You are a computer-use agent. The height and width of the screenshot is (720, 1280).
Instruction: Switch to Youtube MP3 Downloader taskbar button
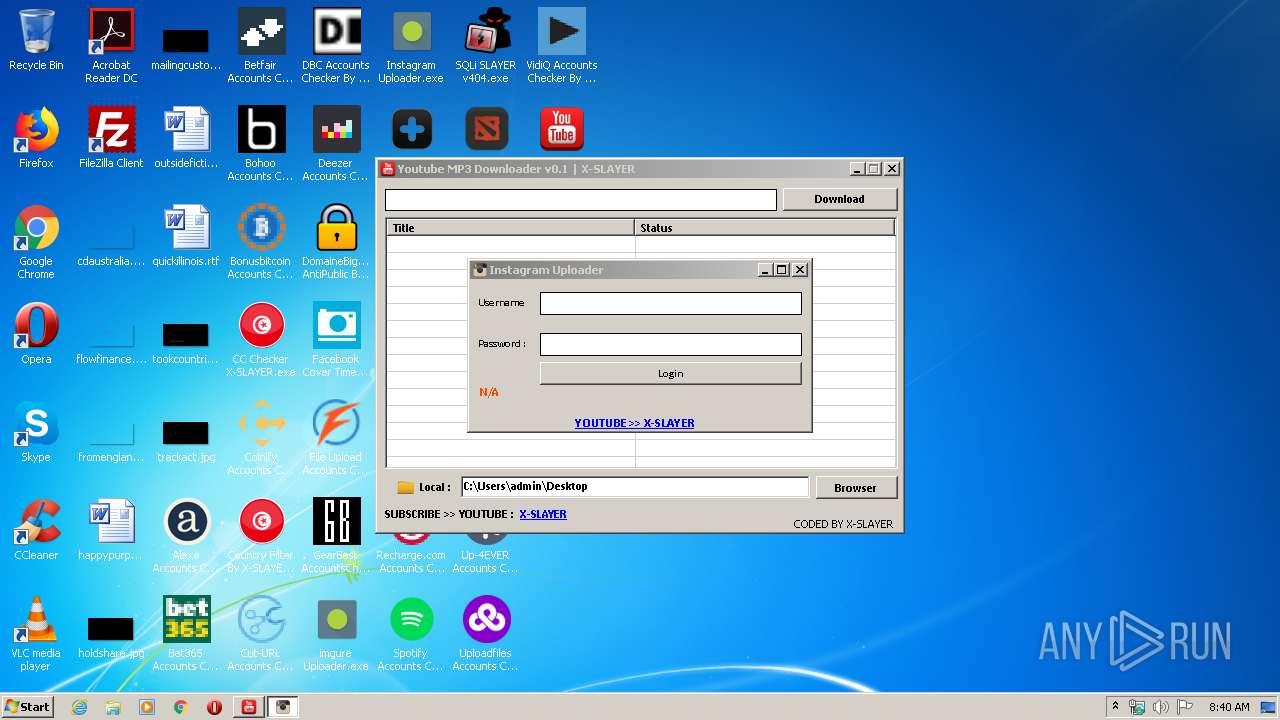[249, 707]
